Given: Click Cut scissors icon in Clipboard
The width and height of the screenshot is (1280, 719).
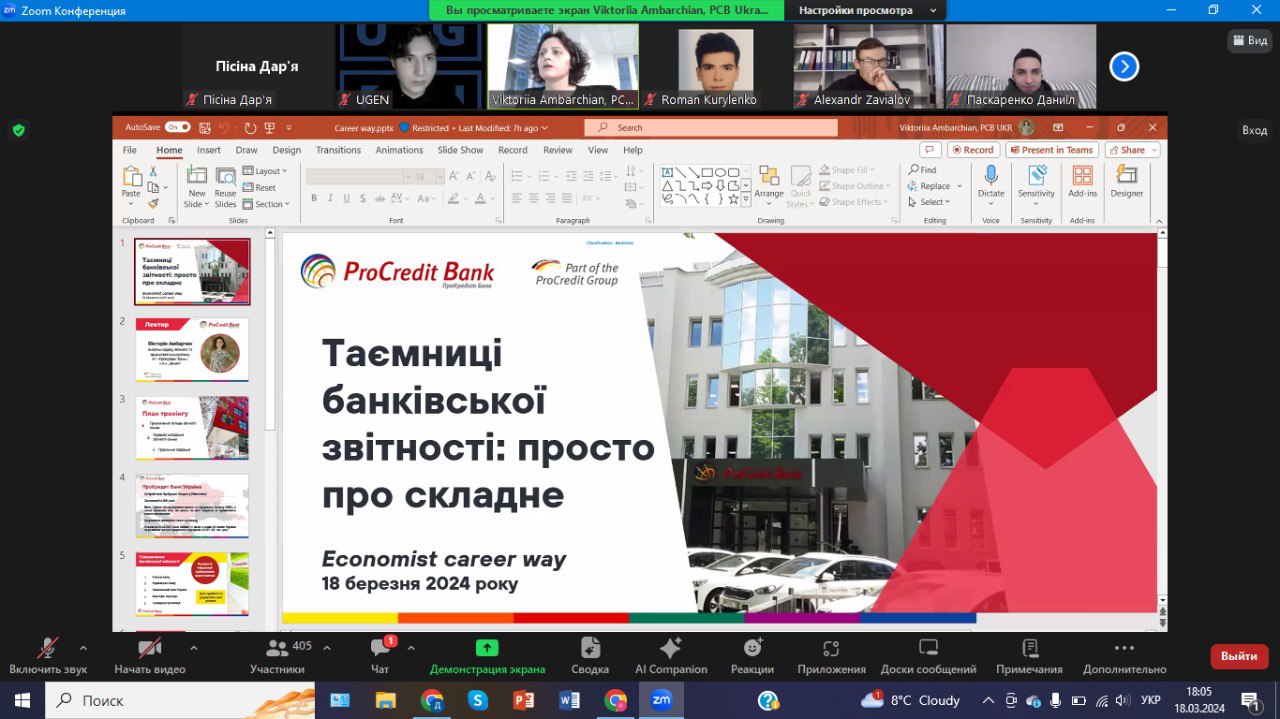Looking at the screenshot, I should coord(153,172).
